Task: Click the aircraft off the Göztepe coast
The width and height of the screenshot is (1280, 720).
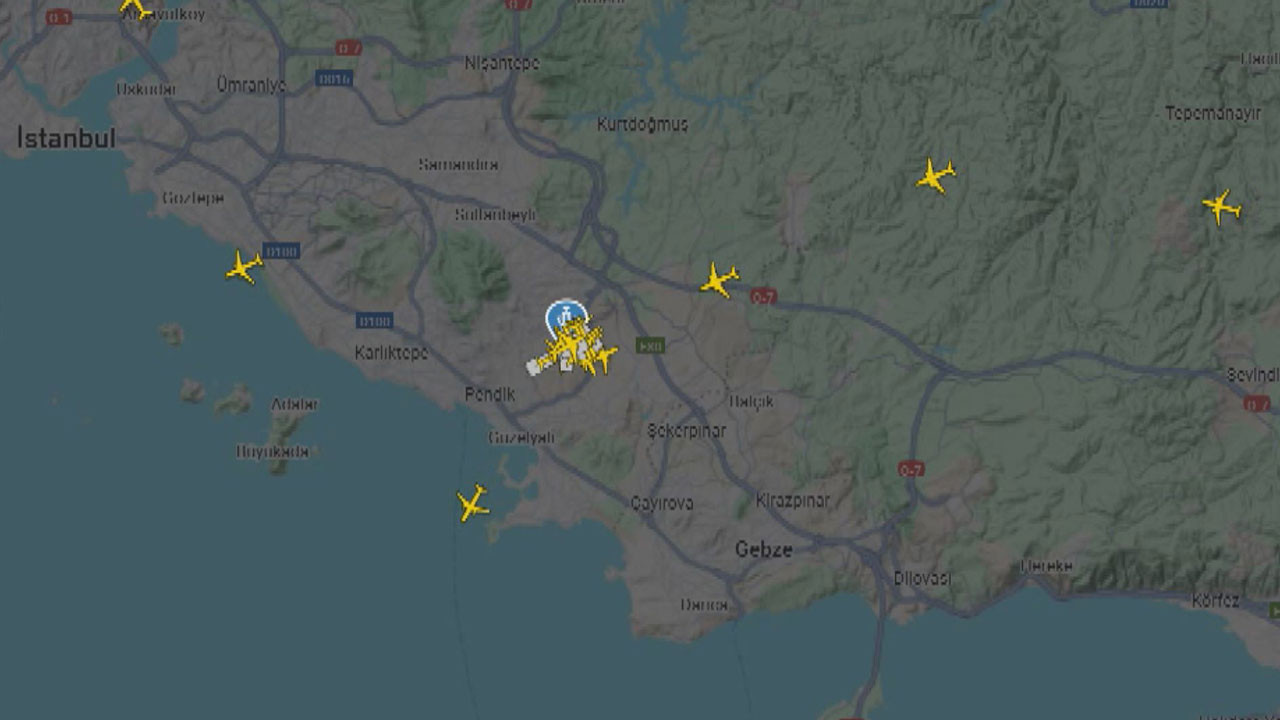Action: (244, 267)
